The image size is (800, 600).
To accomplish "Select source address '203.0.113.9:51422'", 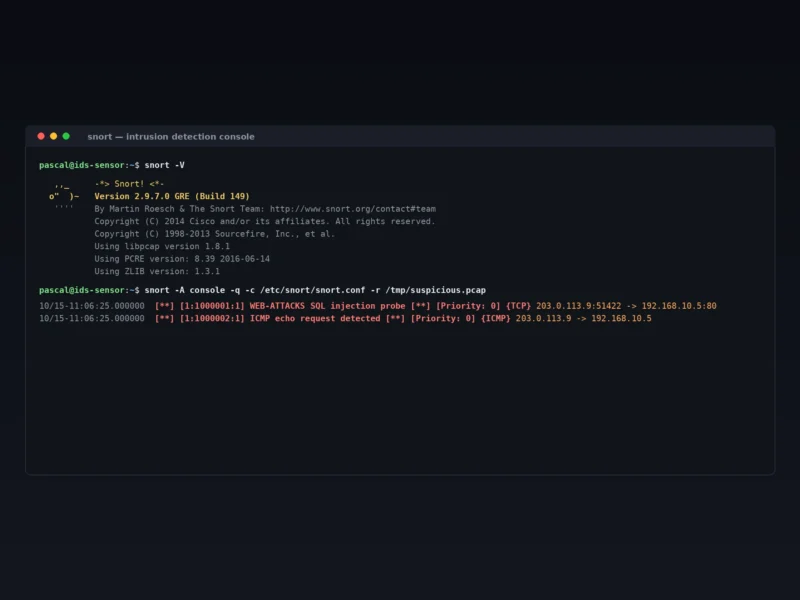I will 579,306.
